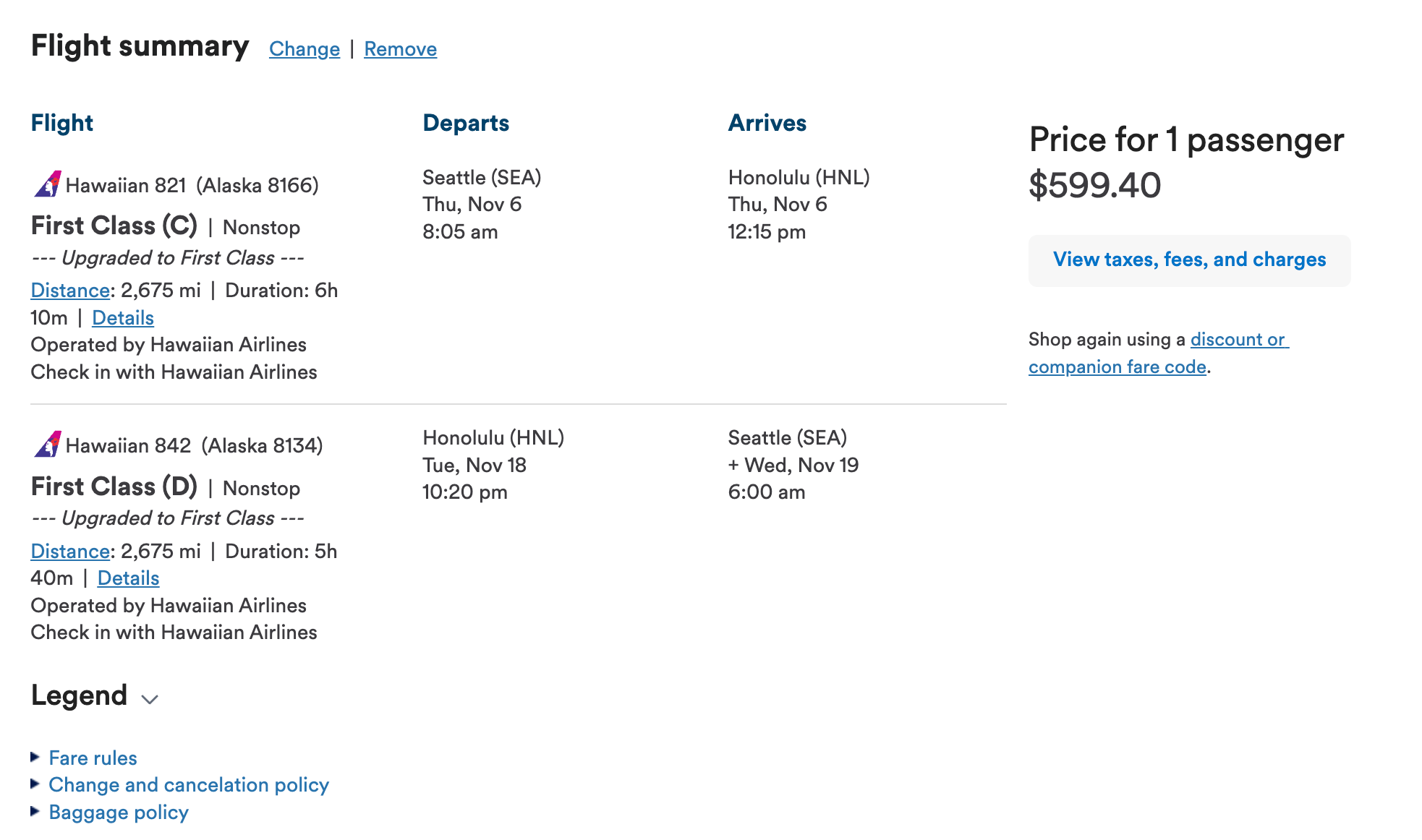Click First Class (C) fare label
Viewport: 1422px width, 840px height.
[x=114, y=226]
